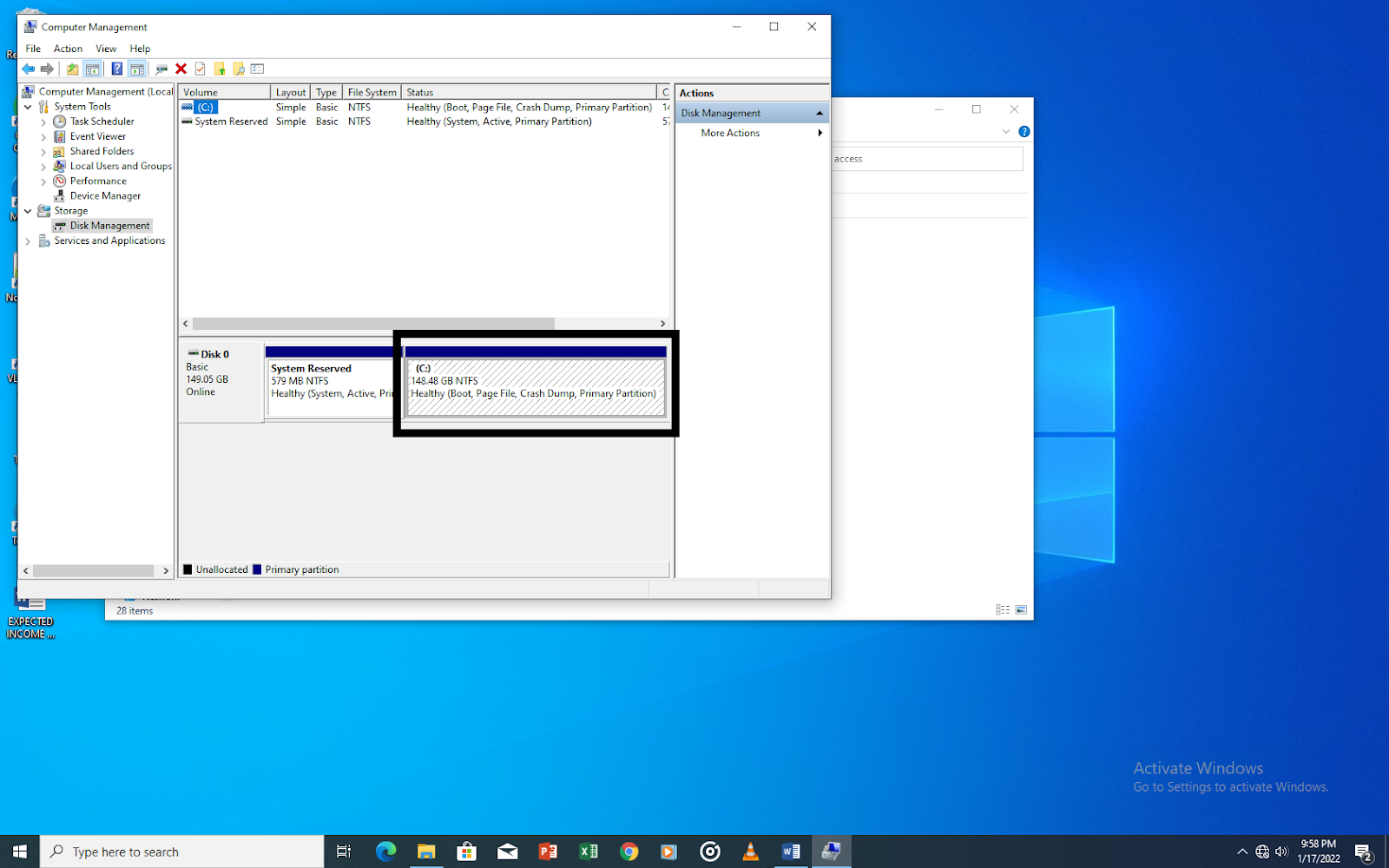
Task: Collapse the Disk Management actions section
Action: (819, 113)
